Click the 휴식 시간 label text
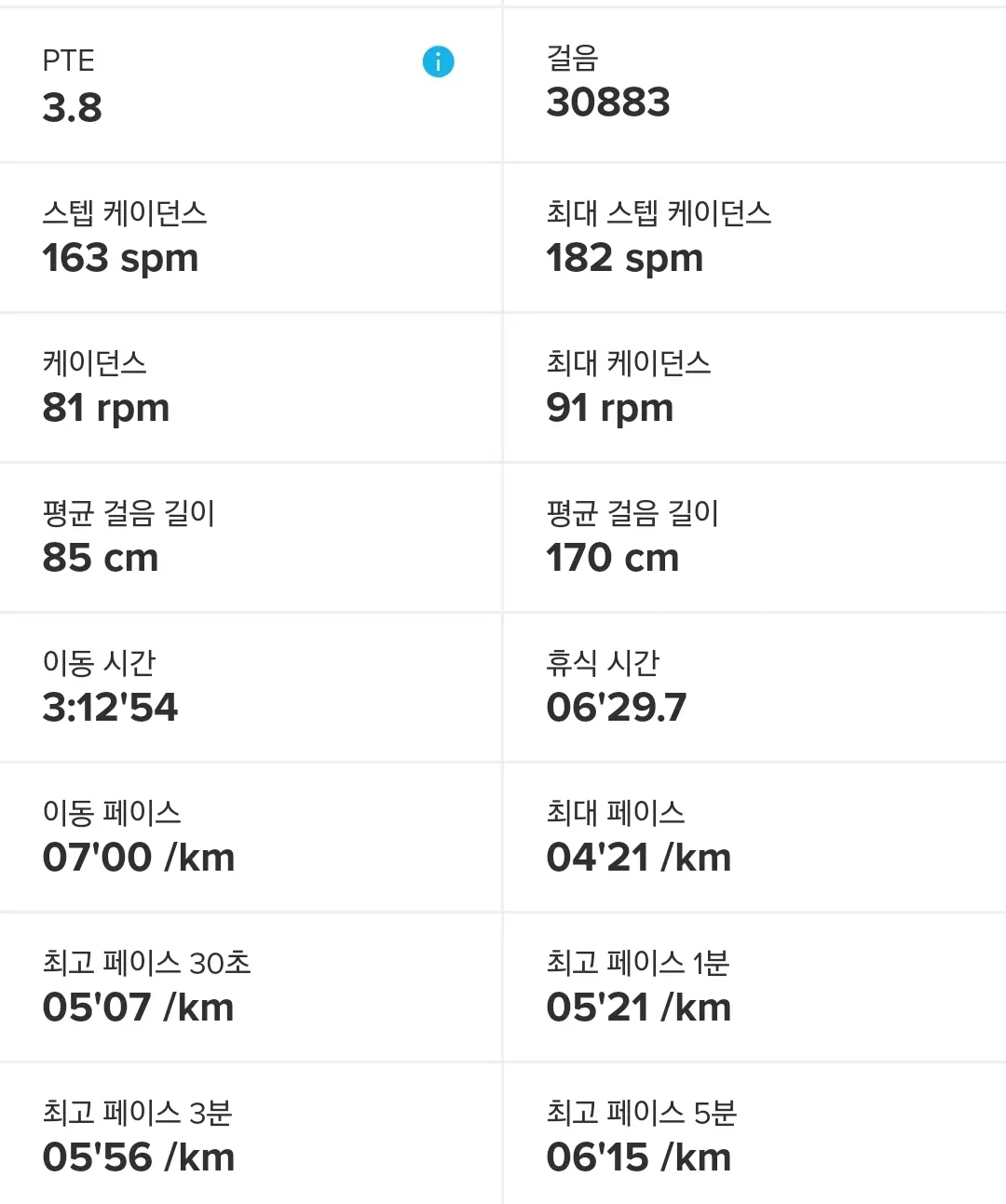Screen dimensions: 1006x1204 tap(603, 663)
